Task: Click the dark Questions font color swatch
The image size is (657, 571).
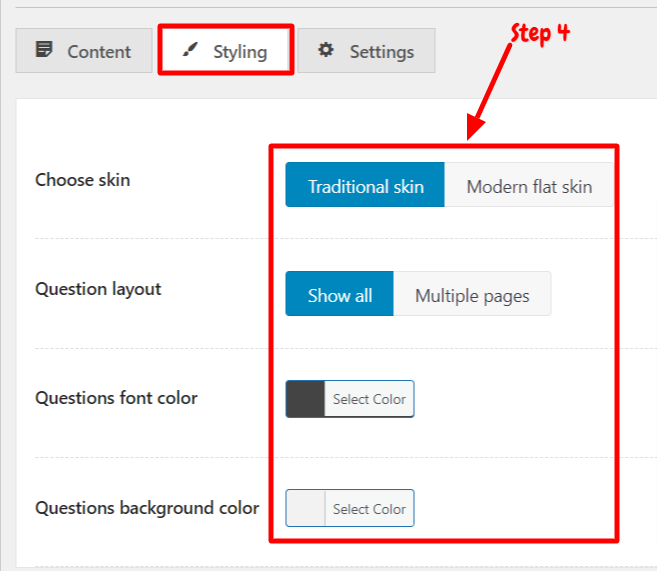Action: (x=305, y=399)
